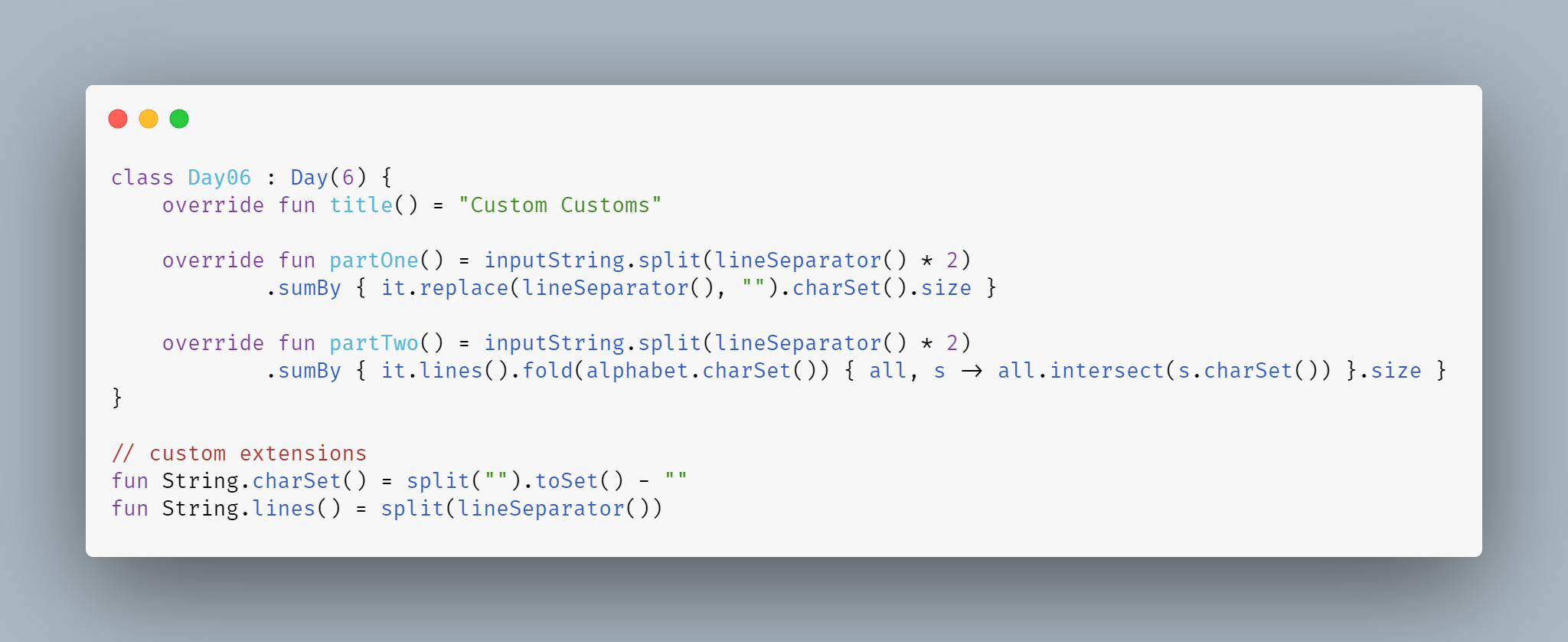Click charSet in the String.charSet declaration
Viewport: 1568px width, 642px height.
[296, 481]
